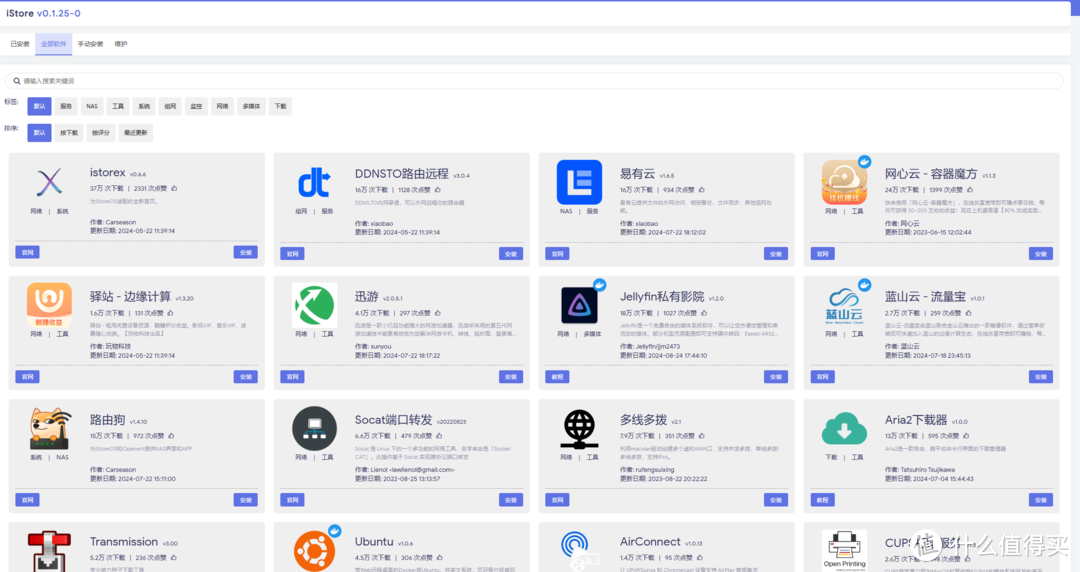The width and height of the screenshot is (1080, 572).
Task: Like Socat端口转发 via thumbs-up icon
Action: [x=439, y=436]
